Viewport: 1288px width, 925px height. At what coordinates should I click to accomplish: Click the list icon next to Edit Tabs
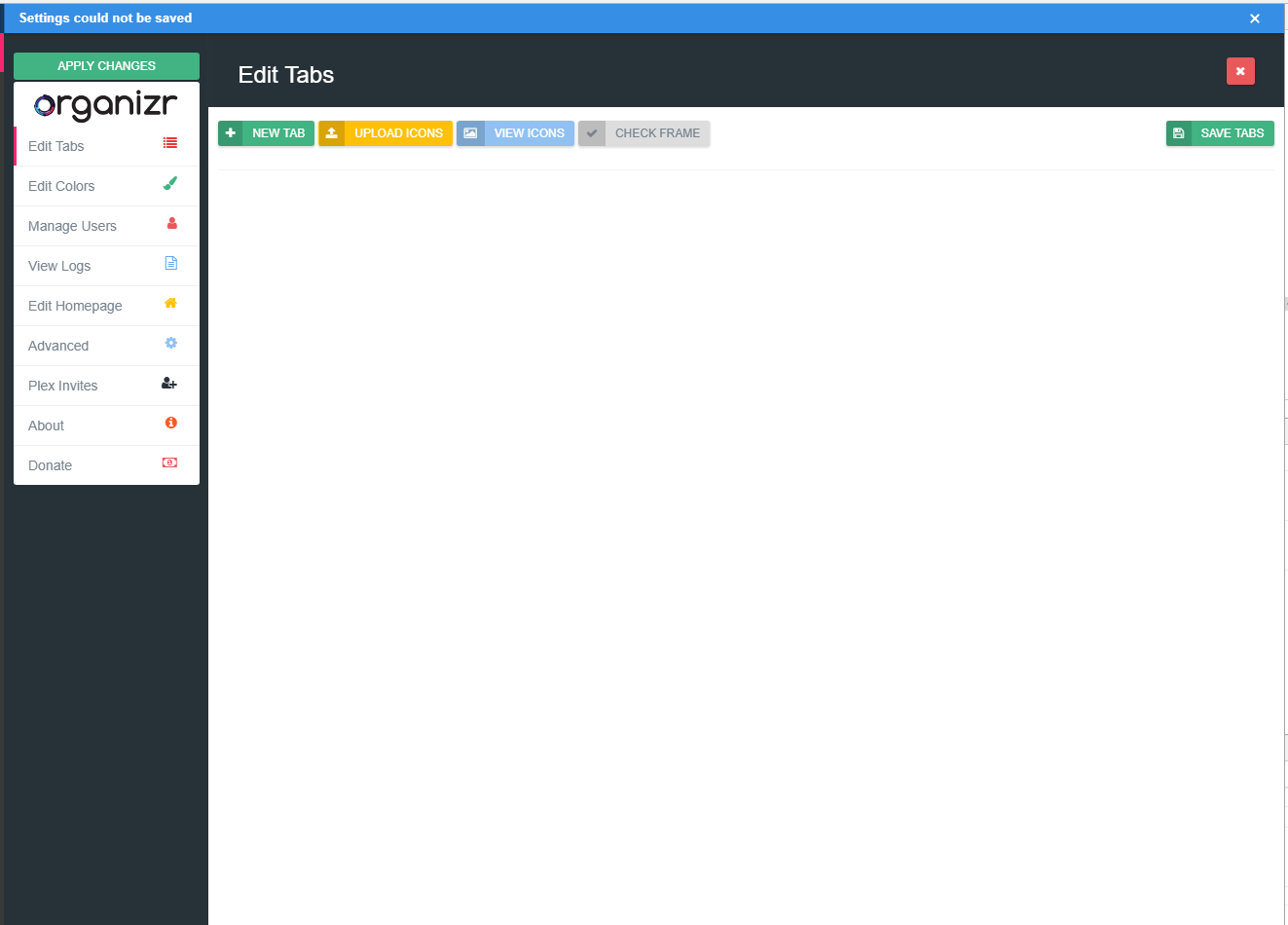coord(170,142)
